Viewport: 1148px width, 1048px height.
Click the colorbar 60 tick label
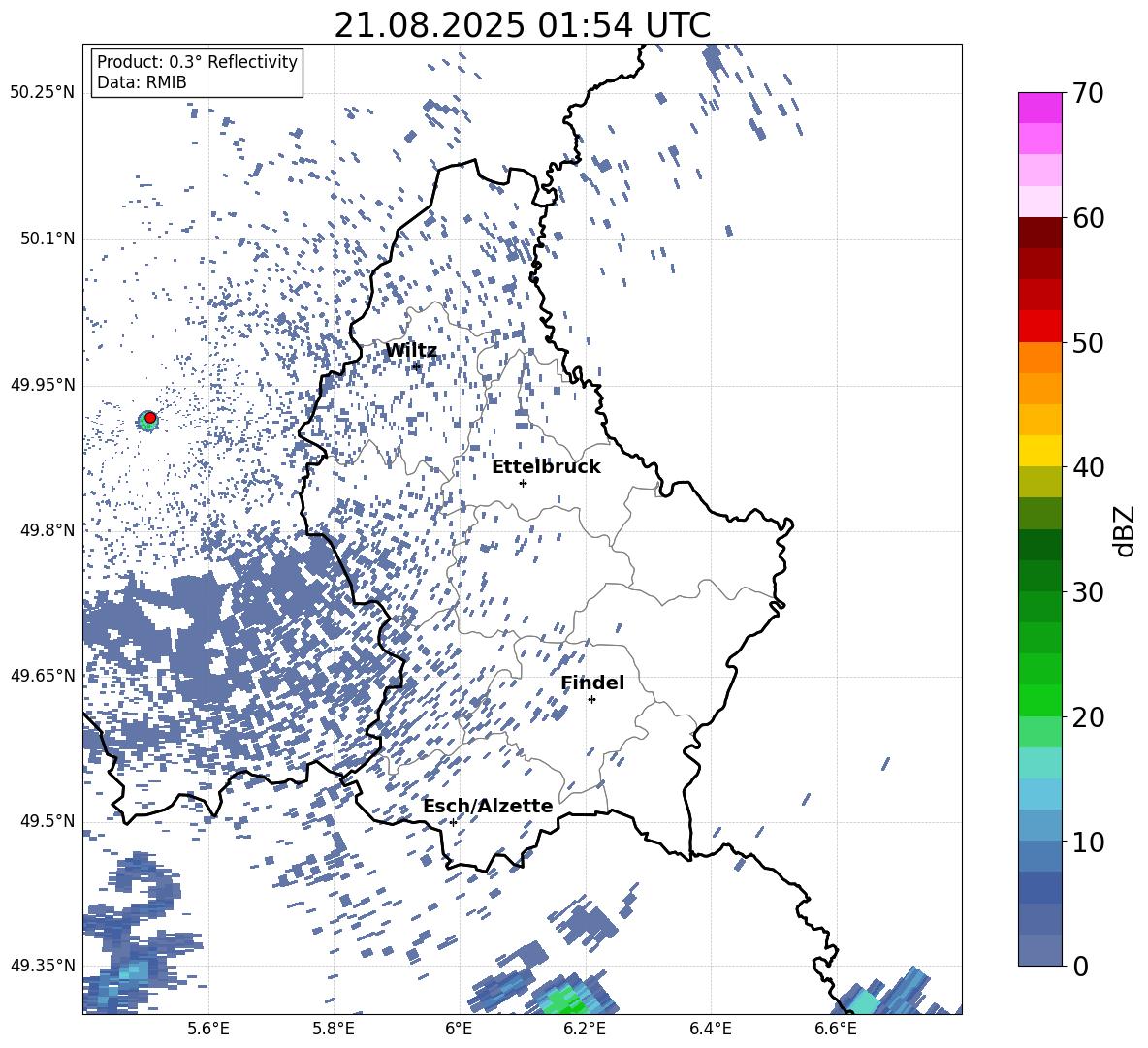(1088, 218)
